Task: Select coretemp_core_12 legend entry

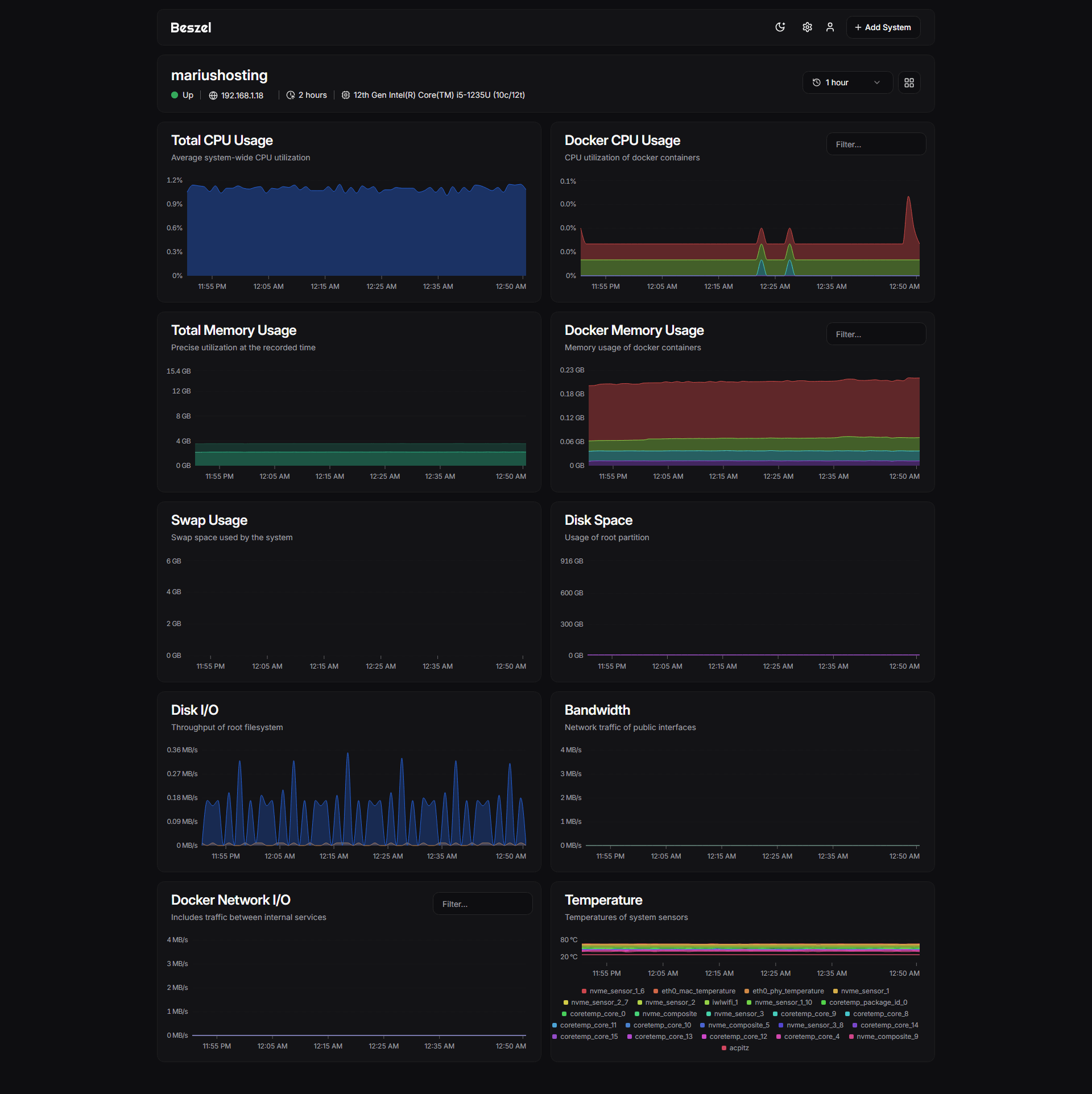Action: click(x=734, y=1037)
